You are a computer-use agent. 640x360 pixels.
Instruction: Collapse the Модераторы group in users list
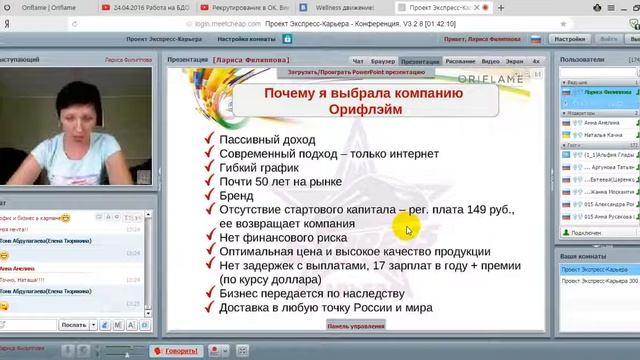coord(564,113)
